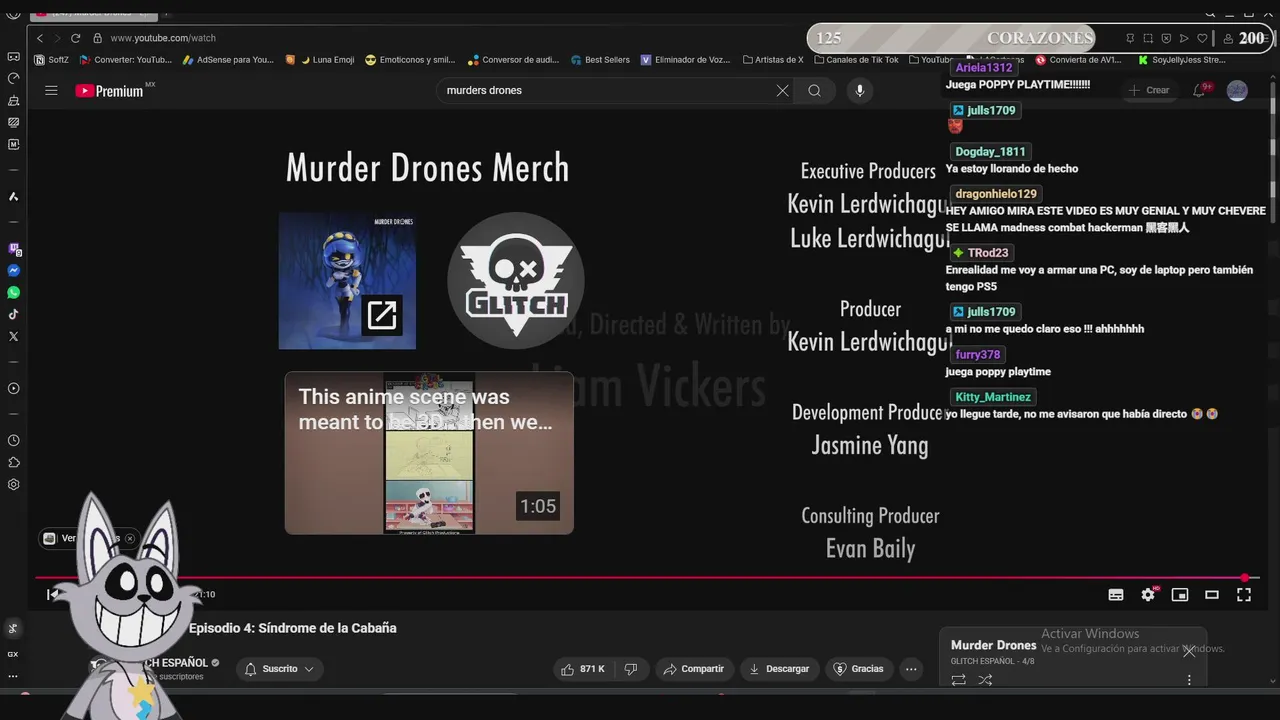This screenshot has width=1280, height=720.
Task: Click title Episodio 4: Síndrome de la Cabaña
Action: [x=293, y=628]
